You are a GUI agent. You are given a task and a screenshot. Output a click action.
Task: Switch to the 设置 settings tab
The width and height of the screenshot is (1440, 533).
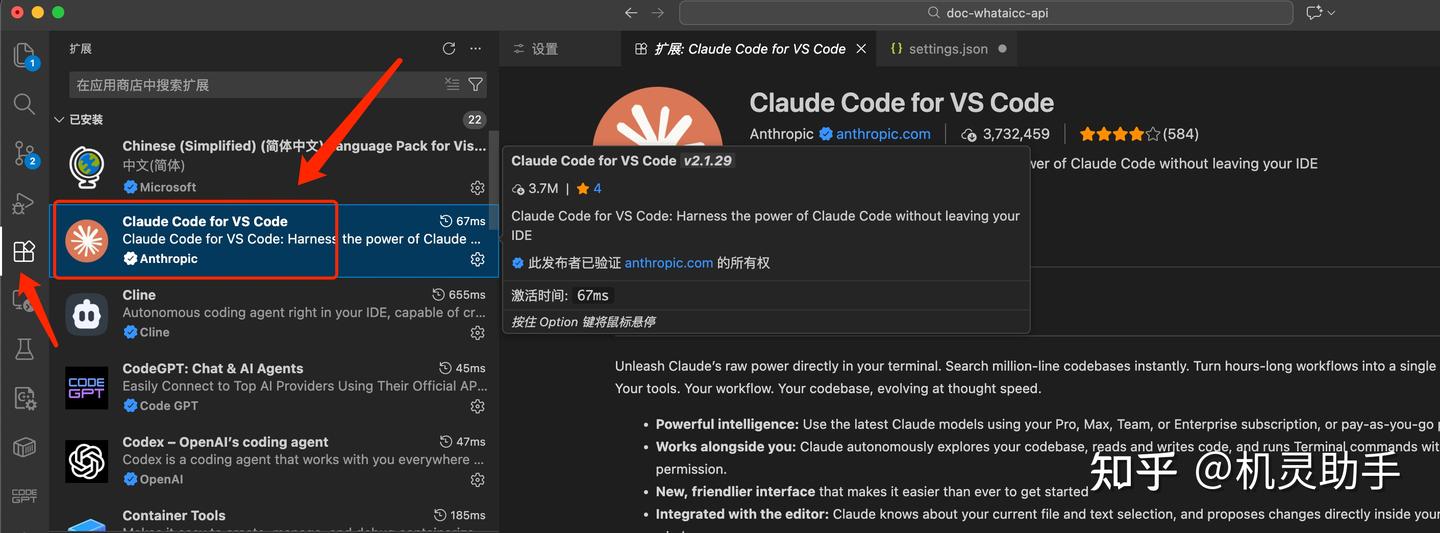pyautogui.click(x=545, y=49)
